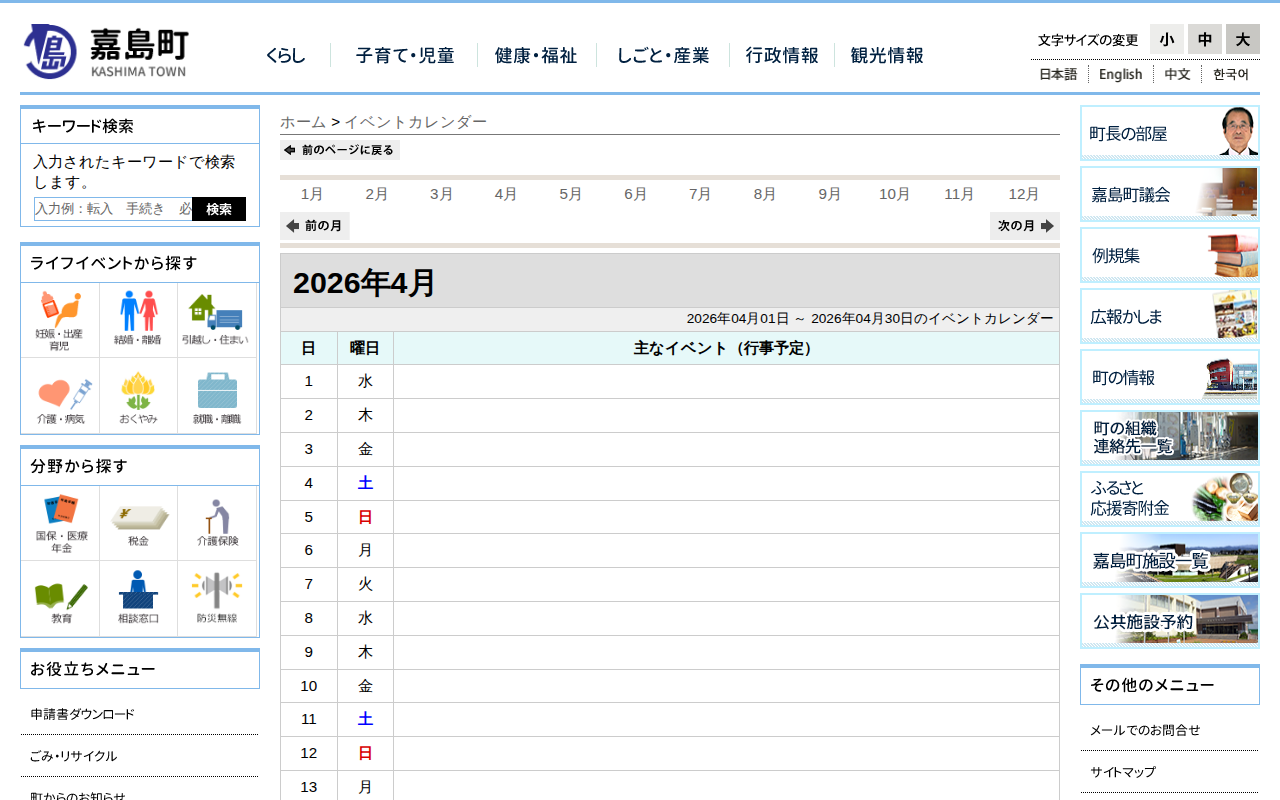The height and width of the screenshot is (800, 1280).
Task: Open the くらし navigation menu
Action: [x=286, y=56]
